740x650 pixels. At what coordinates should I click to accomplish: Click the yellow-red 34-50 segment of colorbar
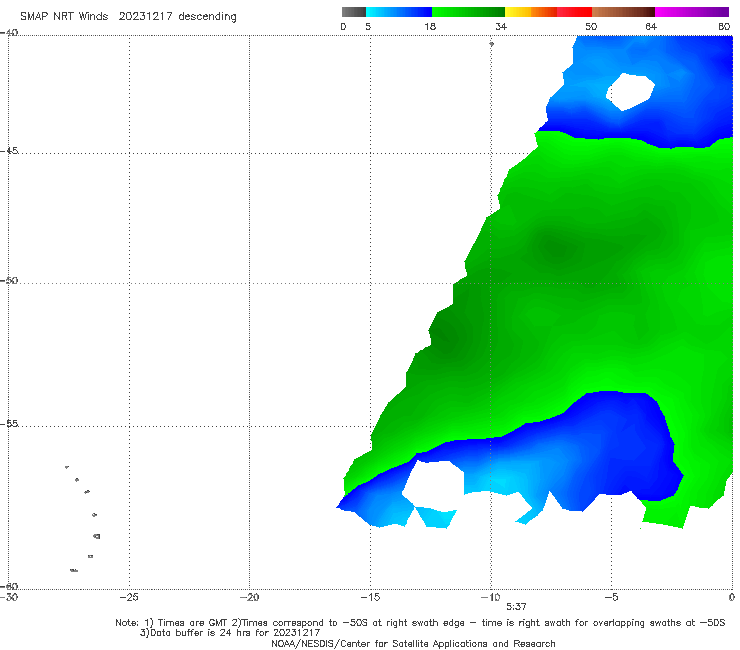coord(548,12)
